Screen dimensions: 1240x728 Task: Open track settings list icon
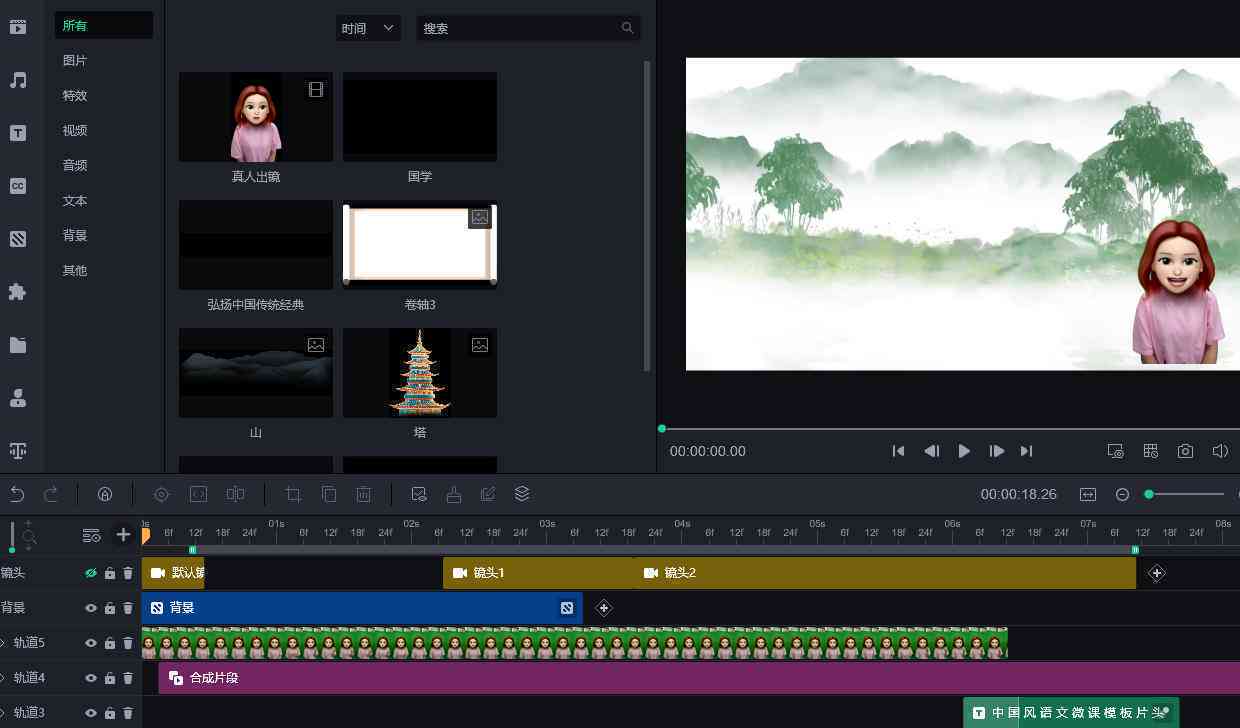(x=91, y=536)
